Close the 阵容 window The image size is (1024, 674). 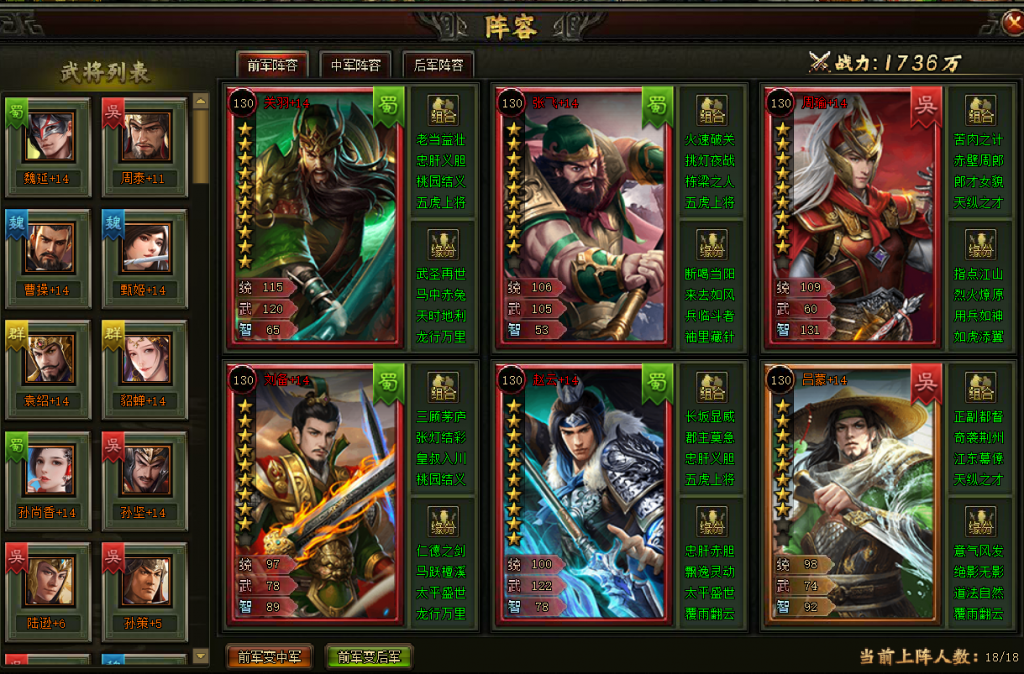pos(1012,24)
